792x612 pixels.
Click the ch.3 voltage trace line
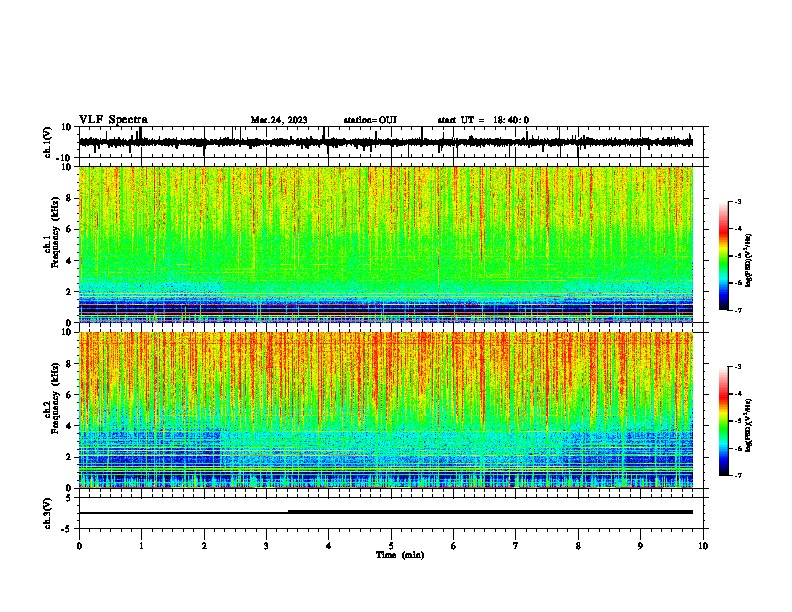(386, 512)
